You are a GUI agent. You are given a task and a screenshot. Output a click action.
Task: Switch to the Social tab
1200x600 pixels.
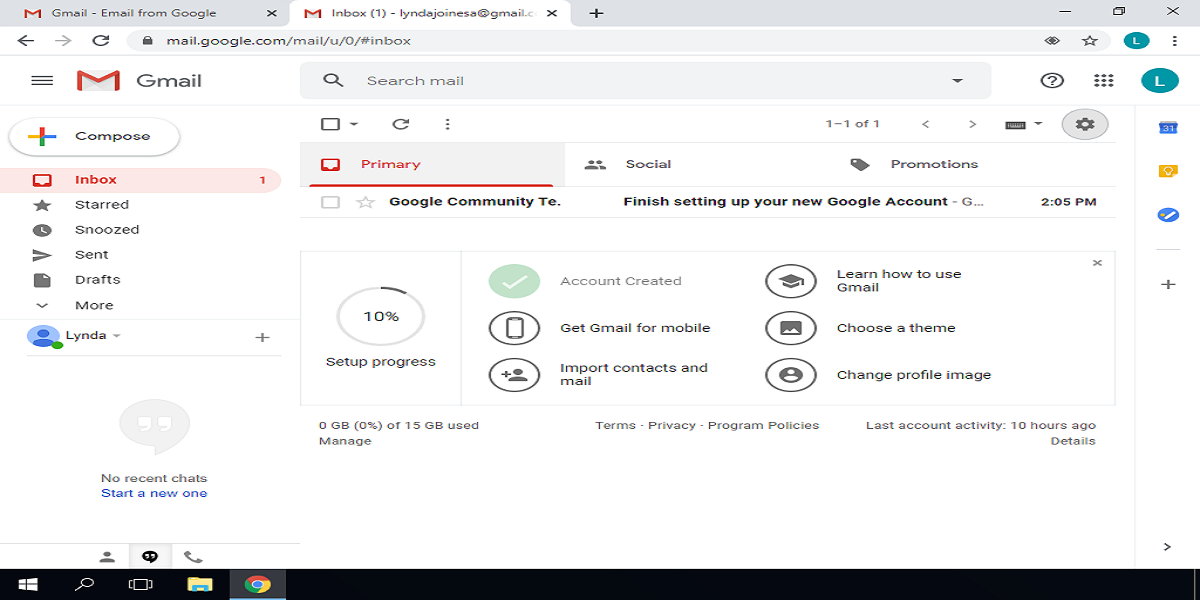[x=697, y=164]
